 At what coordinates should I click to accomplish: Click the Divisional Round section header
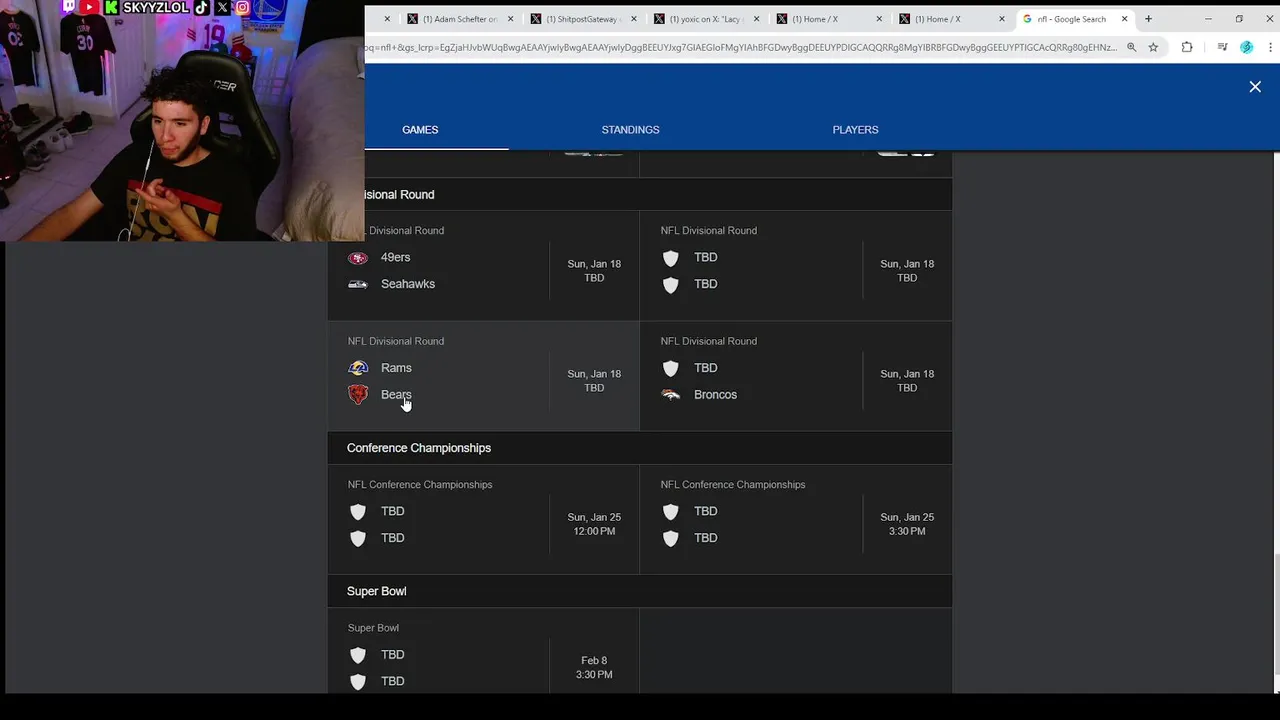pyautogui.click(x=400, y=195)
